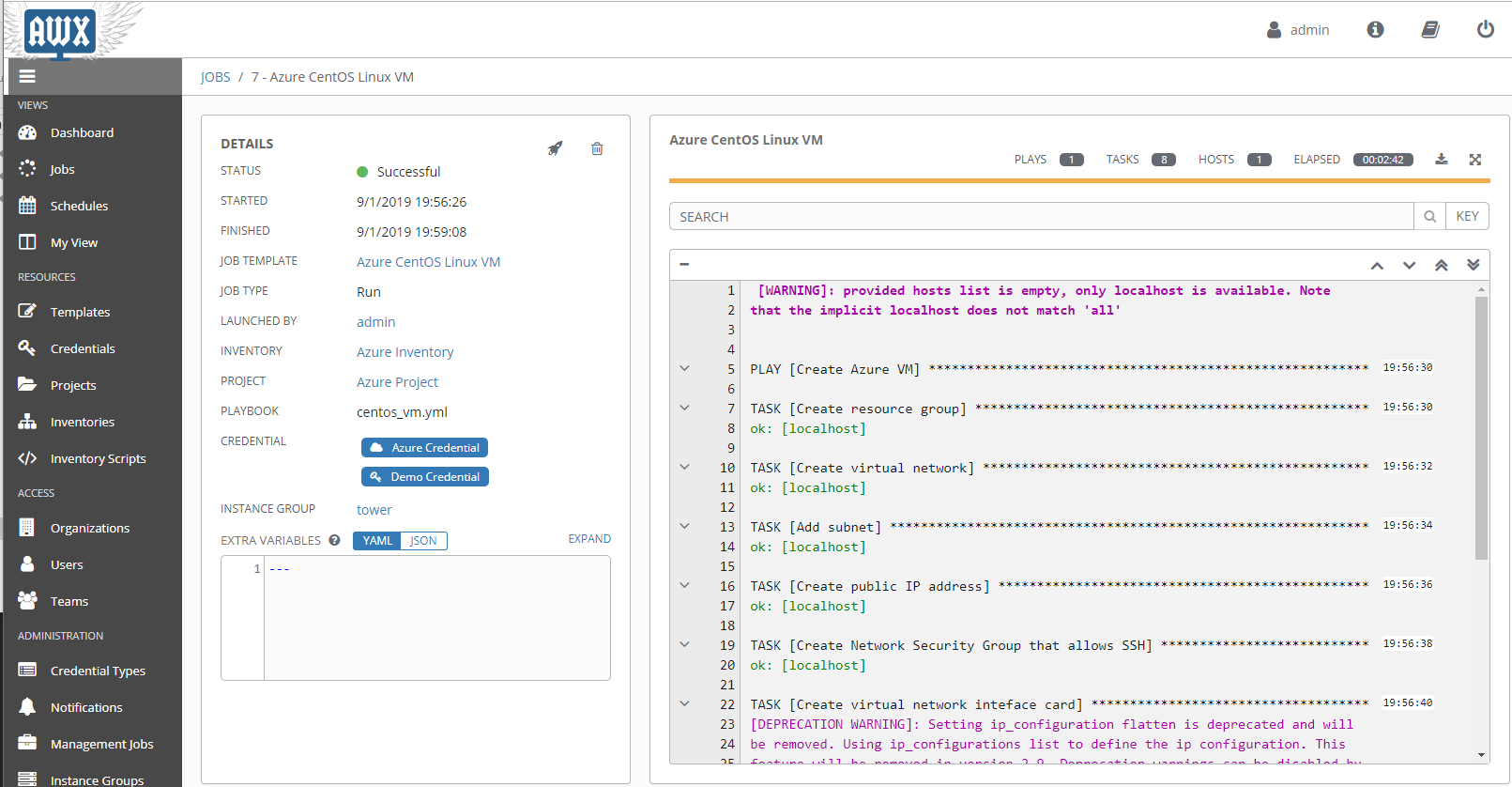Click the Projects folder icon
This screenshot has height=787, width=1512.
pyautogui.click(x=27, y=384)
